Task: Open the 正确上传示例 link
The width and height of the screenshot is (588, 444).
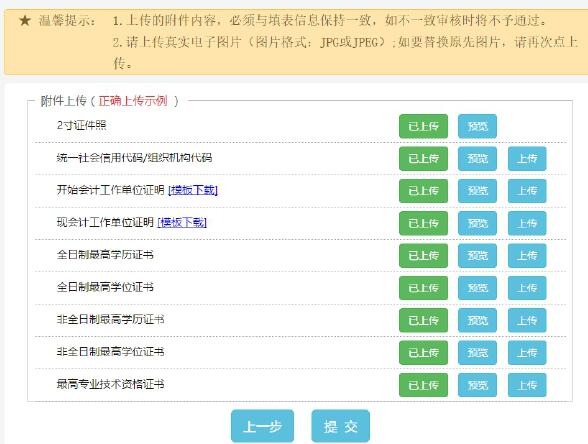Action: 133,101
